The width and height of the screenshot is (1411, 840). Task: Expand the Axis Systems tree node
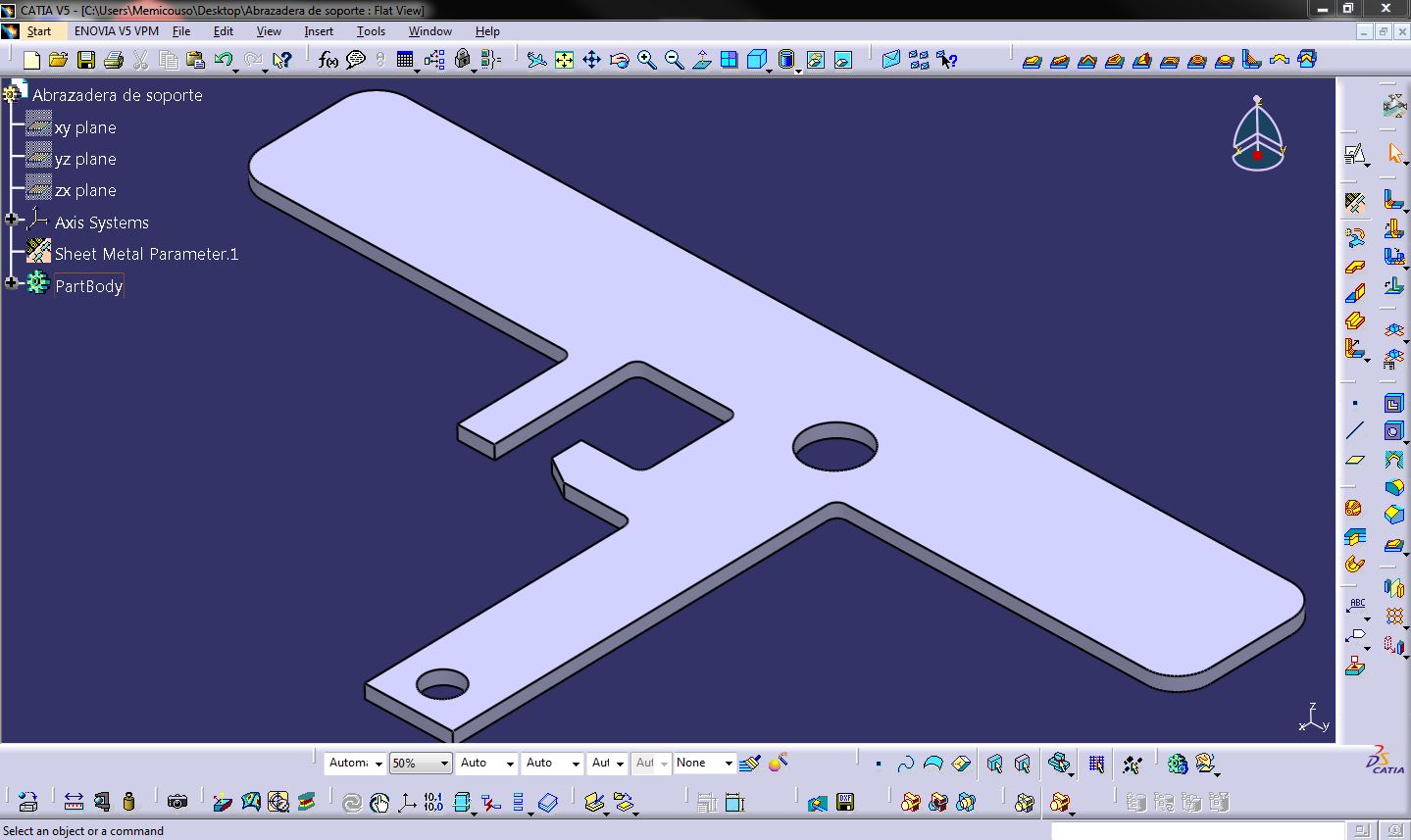[x=11, y=220]
